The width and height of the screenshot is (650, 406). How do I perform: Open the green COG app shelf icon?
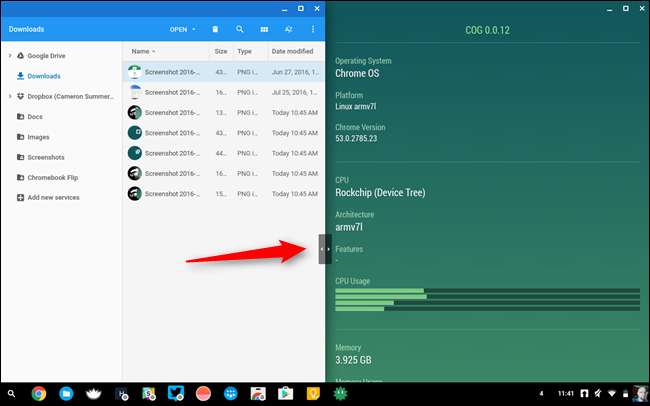click(x=340, y=393)
